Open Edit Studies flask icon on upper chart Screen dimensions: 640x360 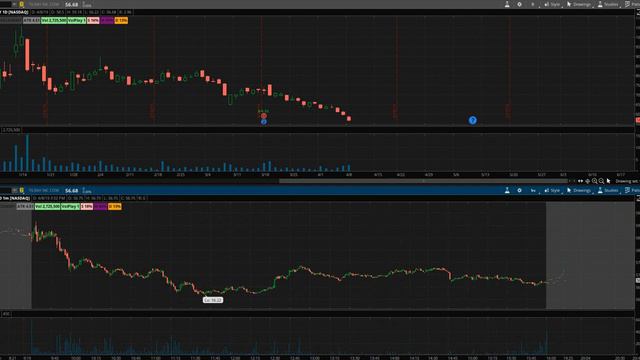[507, 4]
